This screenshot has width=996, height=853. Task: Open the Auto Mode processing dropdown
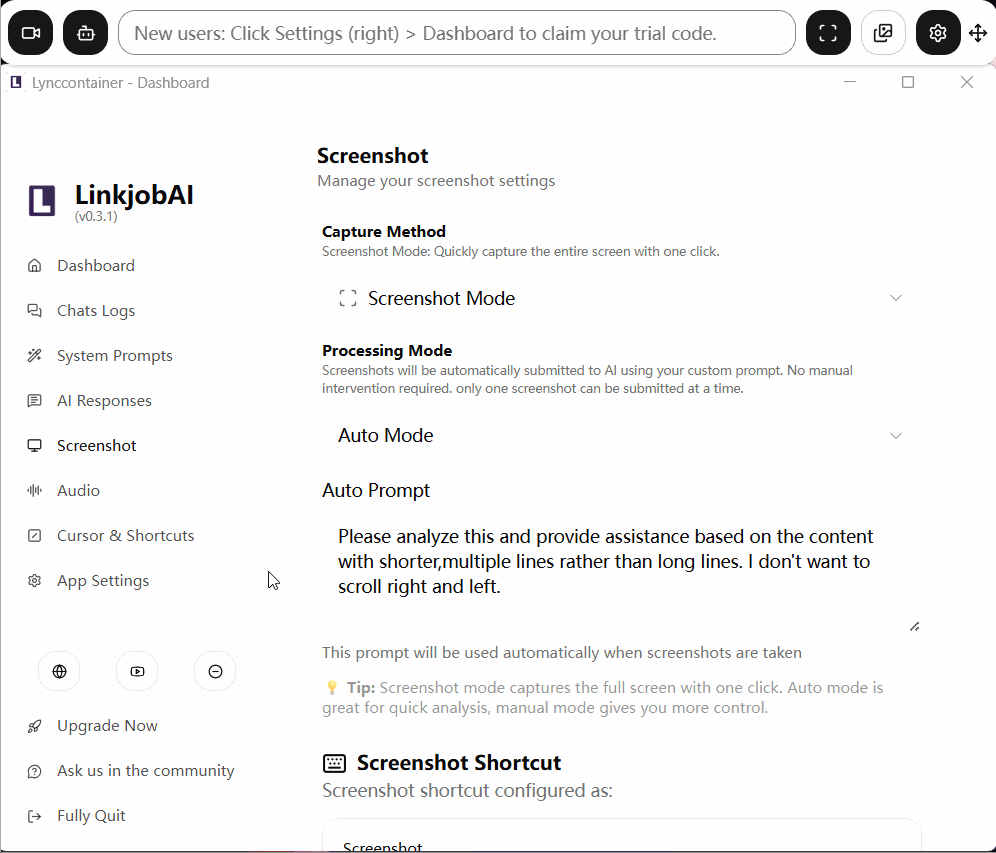click(x=621, y=436)
